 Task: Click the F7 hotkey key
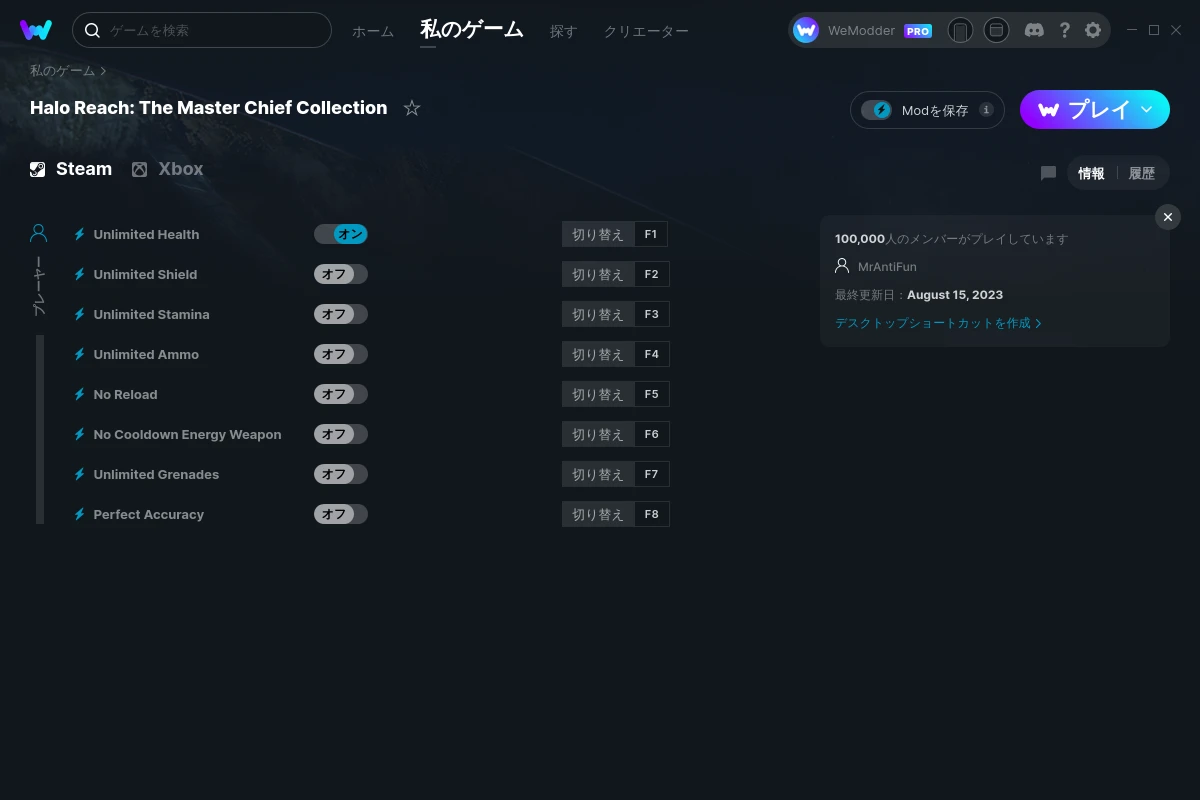(652, 474)
